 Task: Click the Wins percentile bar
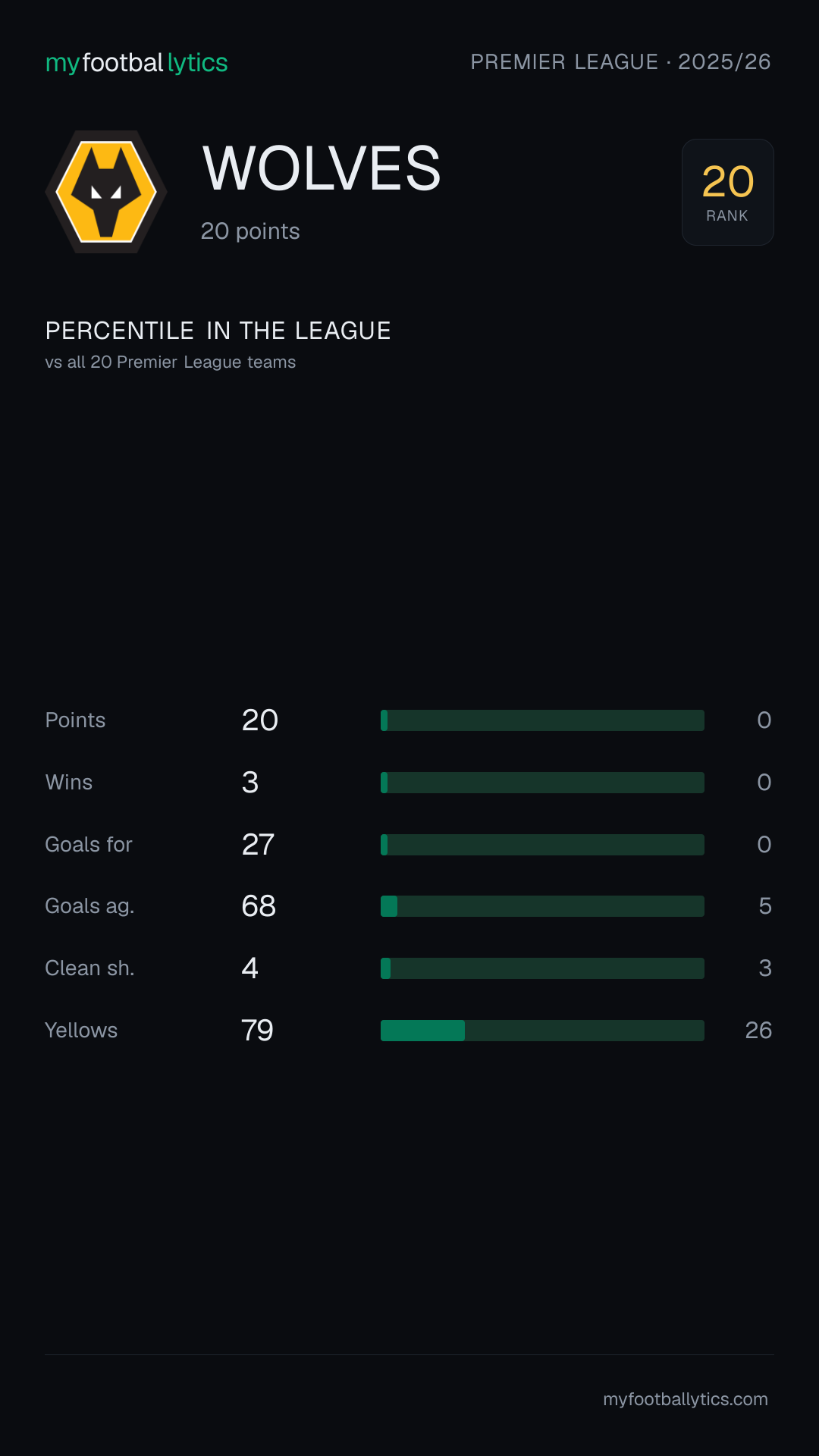click(542, 783)
